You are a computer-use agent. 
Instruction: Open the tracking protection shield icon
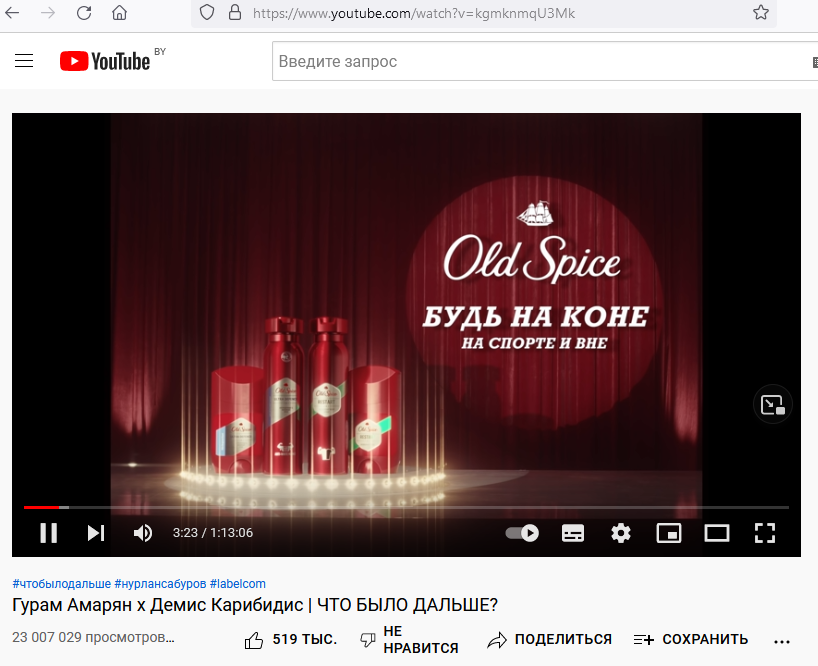pos(207,13)
